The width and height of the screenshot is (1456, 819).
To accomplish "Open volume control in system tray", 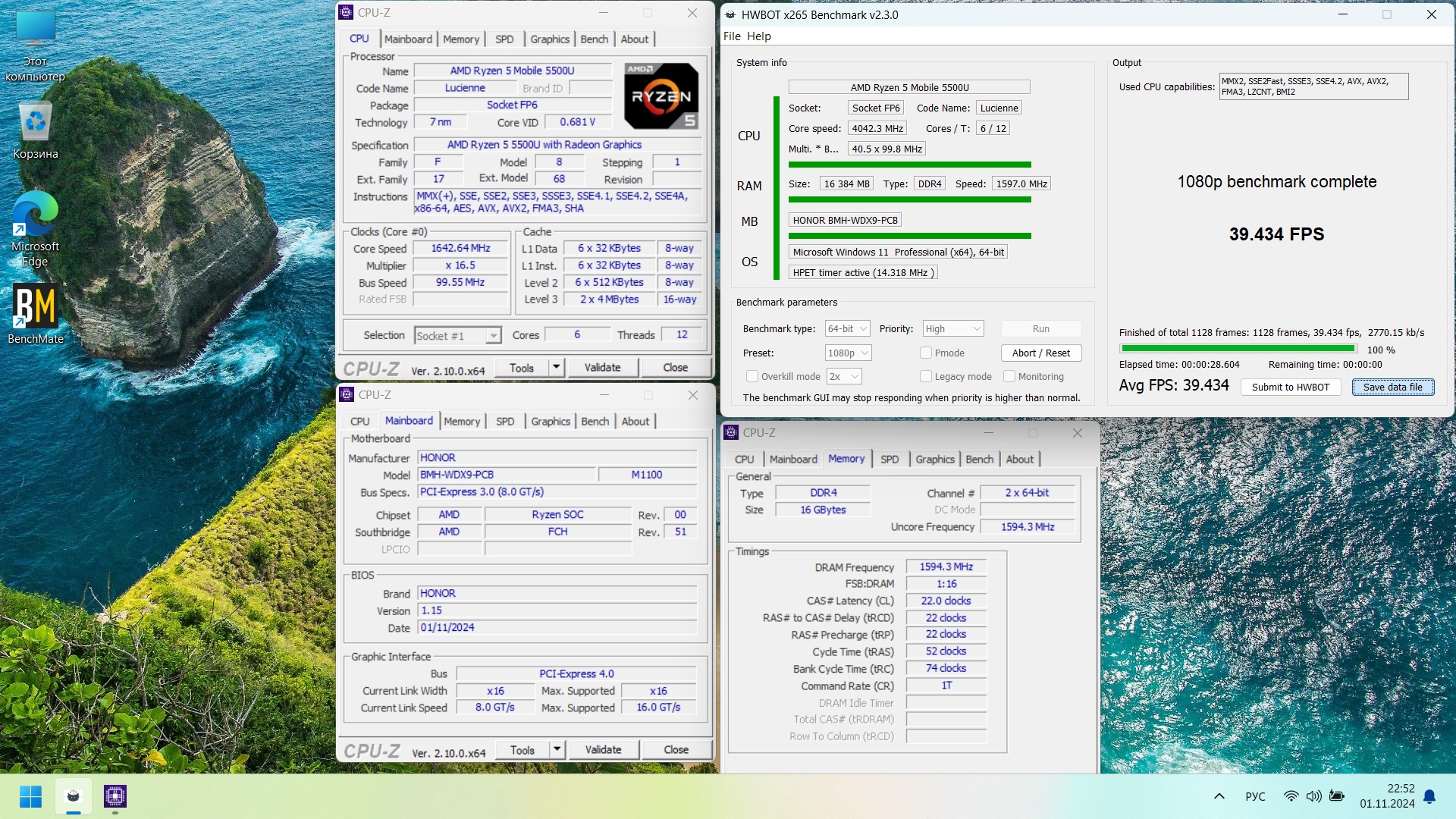I will click(x=1313, y=796).
